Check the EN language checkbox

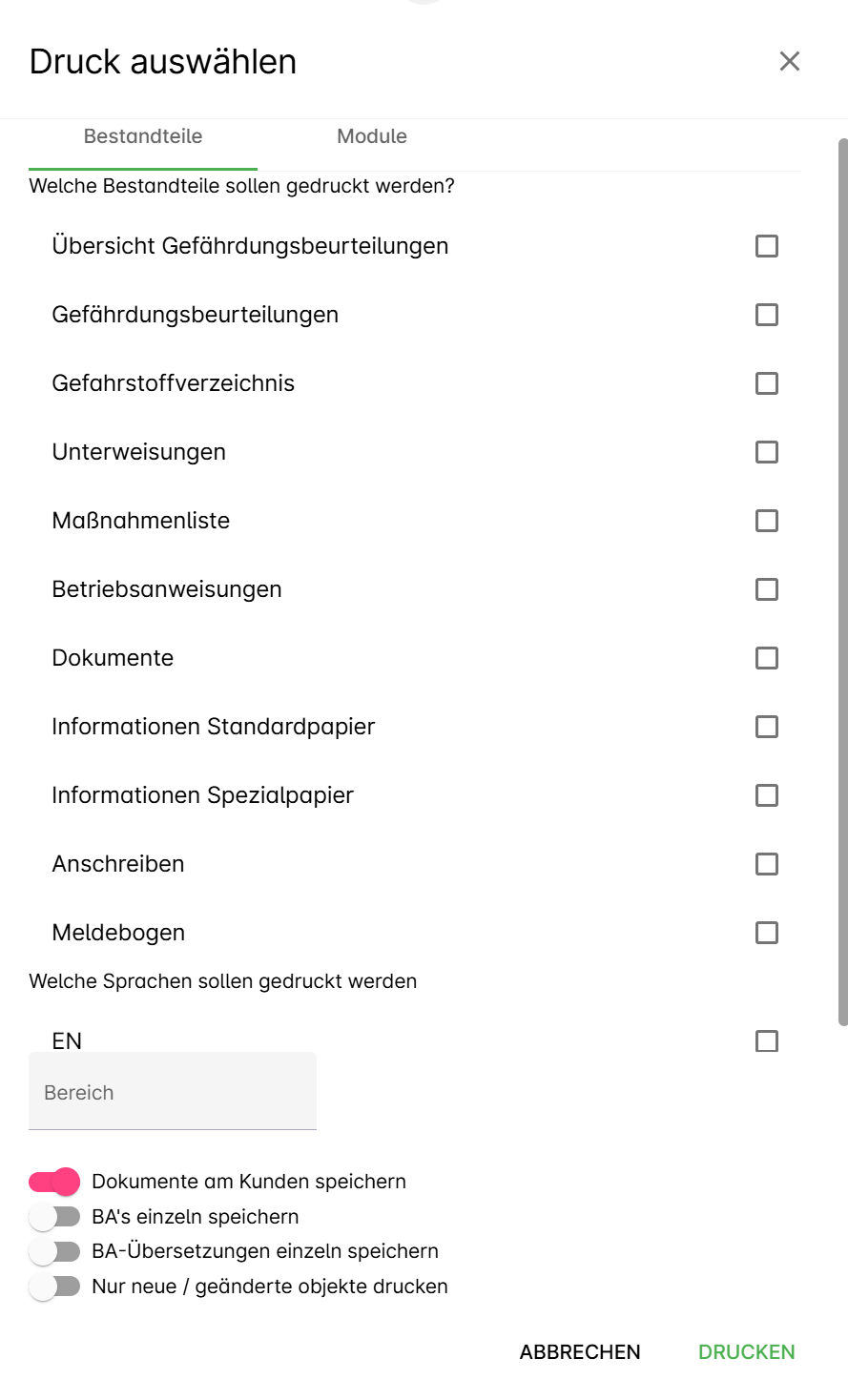[766, 1041]
